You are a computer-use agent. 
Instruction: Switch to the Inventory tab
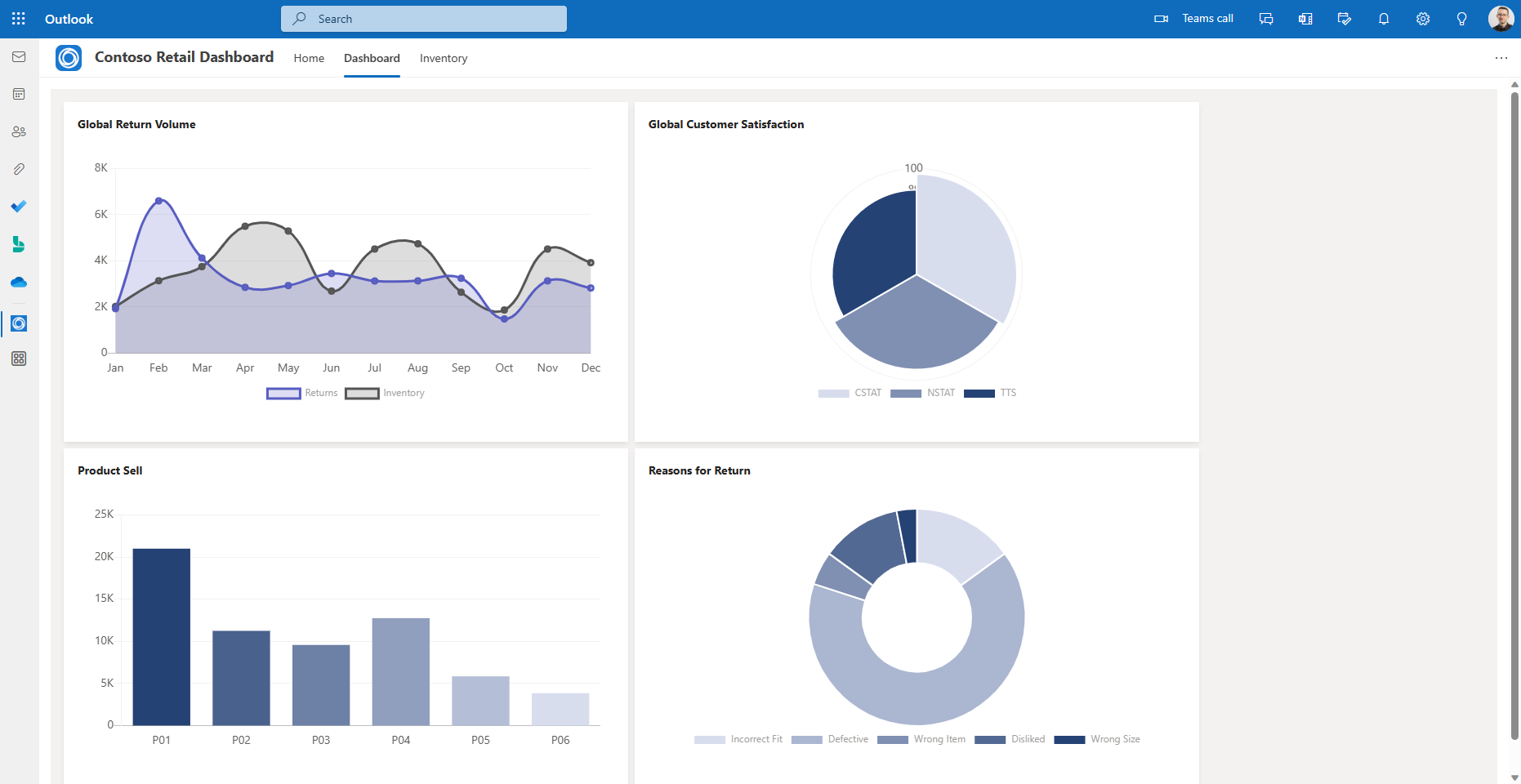(444, 58)
